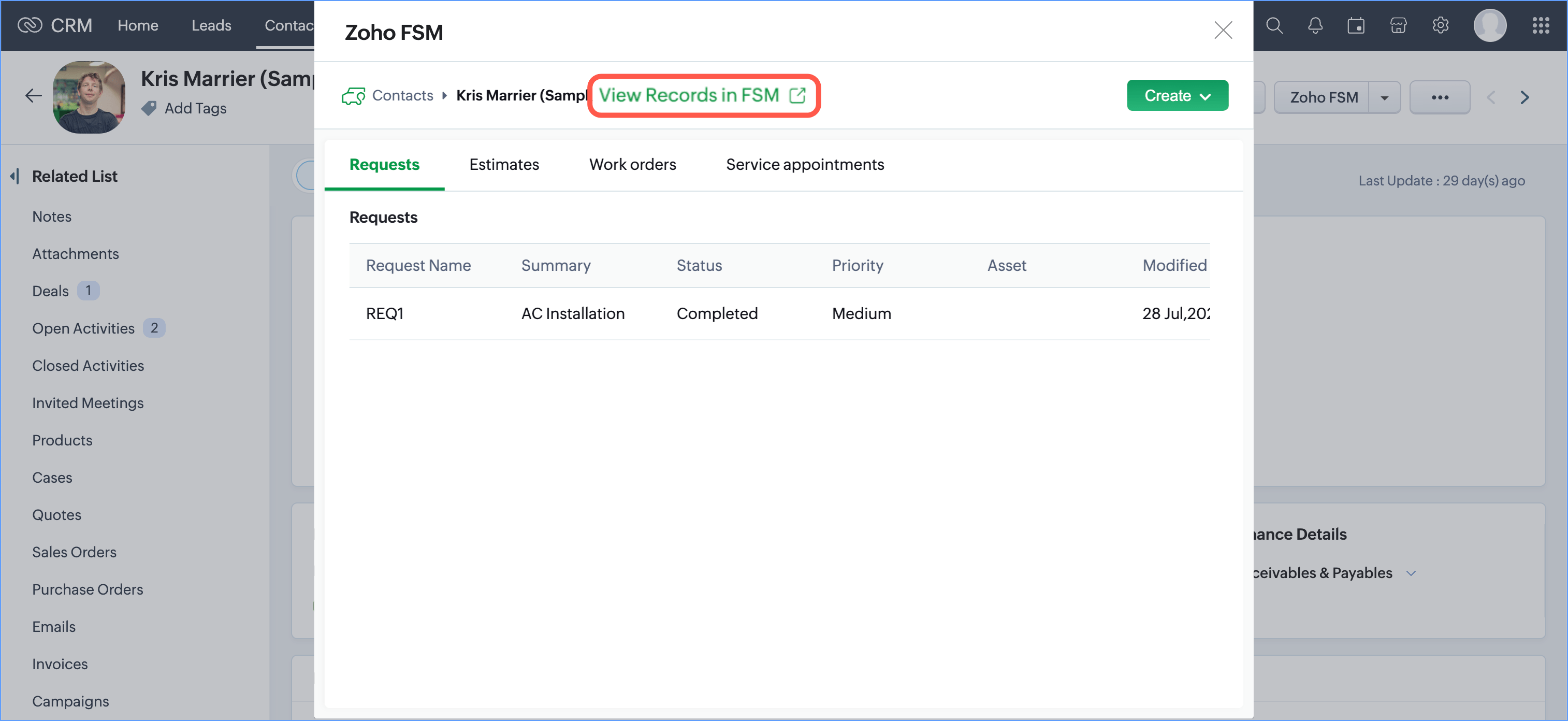The width and height of the screenshot is (1568, 721).
Task: Click the search magnifier icon
Action: pos(1273,25)
